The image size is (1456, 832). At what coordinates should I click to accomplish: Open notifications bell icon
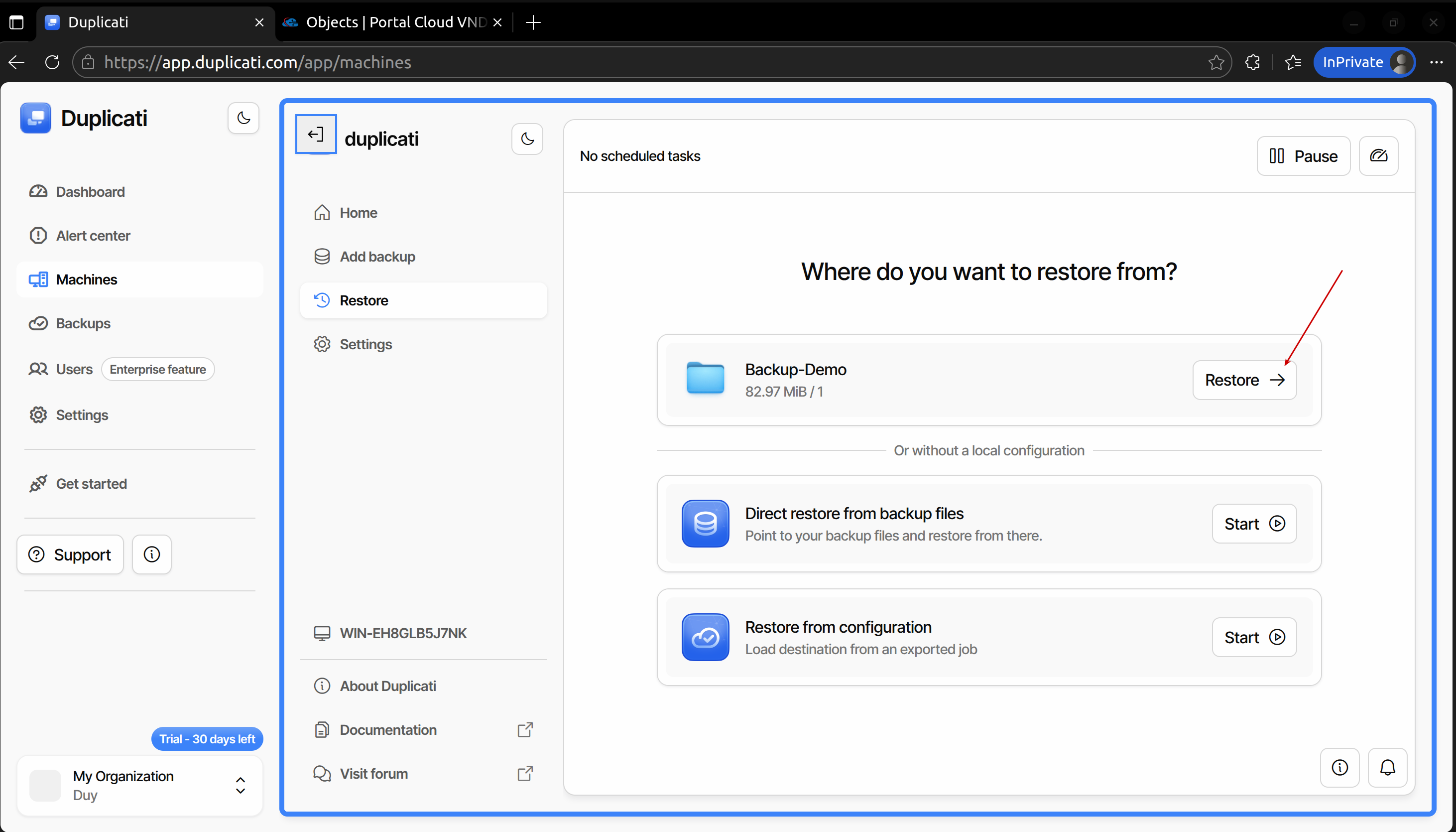click(1387, 767)
